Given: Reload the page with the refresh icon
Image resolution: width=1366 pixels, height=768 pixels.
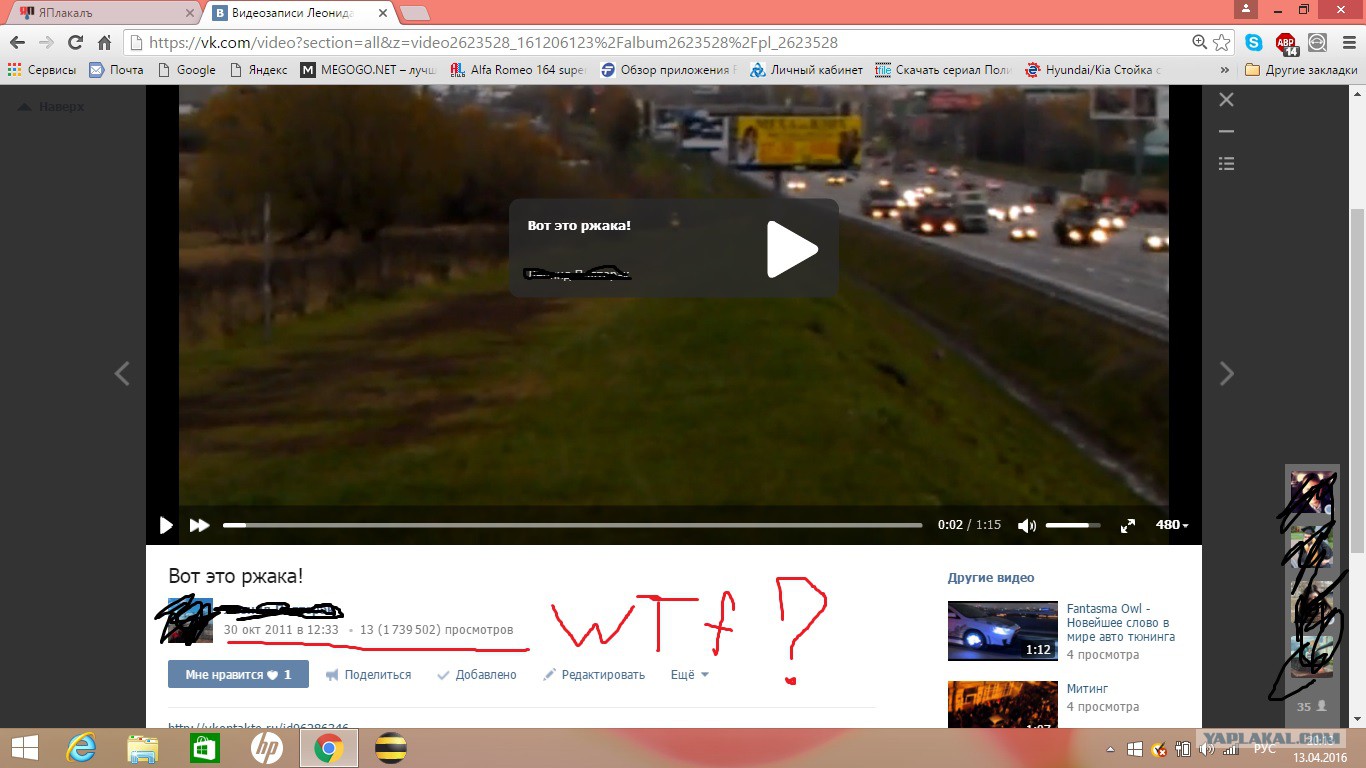Looking at the screenshot, I should [x=75, y=43].
